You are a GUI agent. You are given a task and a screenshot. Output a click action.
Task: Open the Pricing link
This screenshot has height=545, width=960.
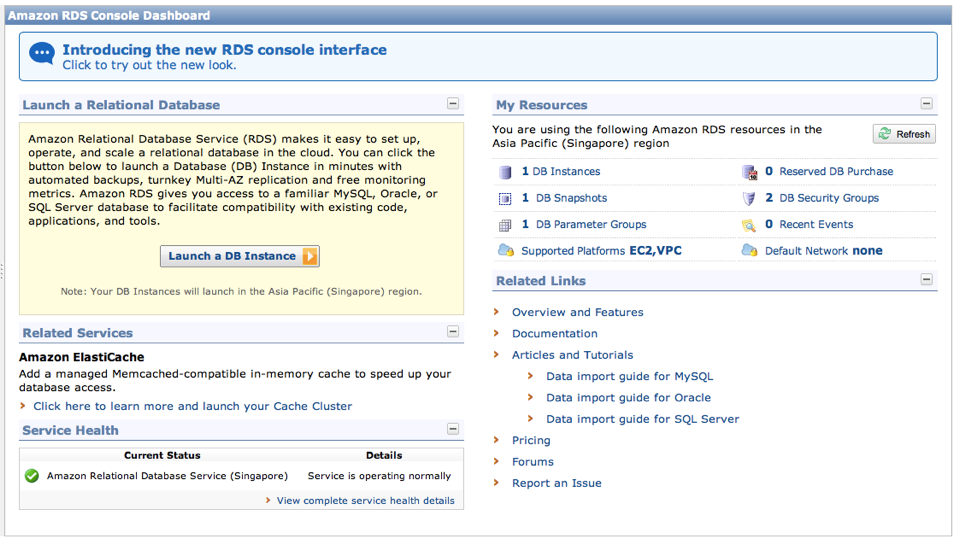pyautogui.click(x=531, y=440)
